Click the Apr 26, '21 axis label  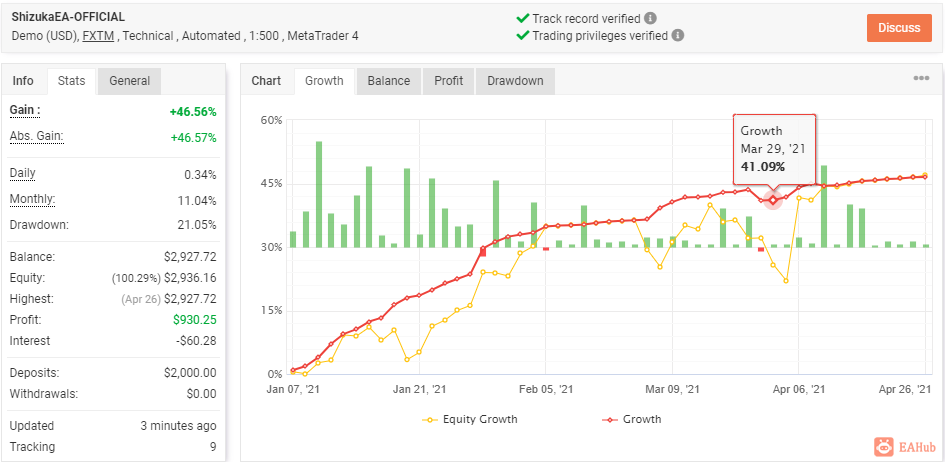pos(905,390)
